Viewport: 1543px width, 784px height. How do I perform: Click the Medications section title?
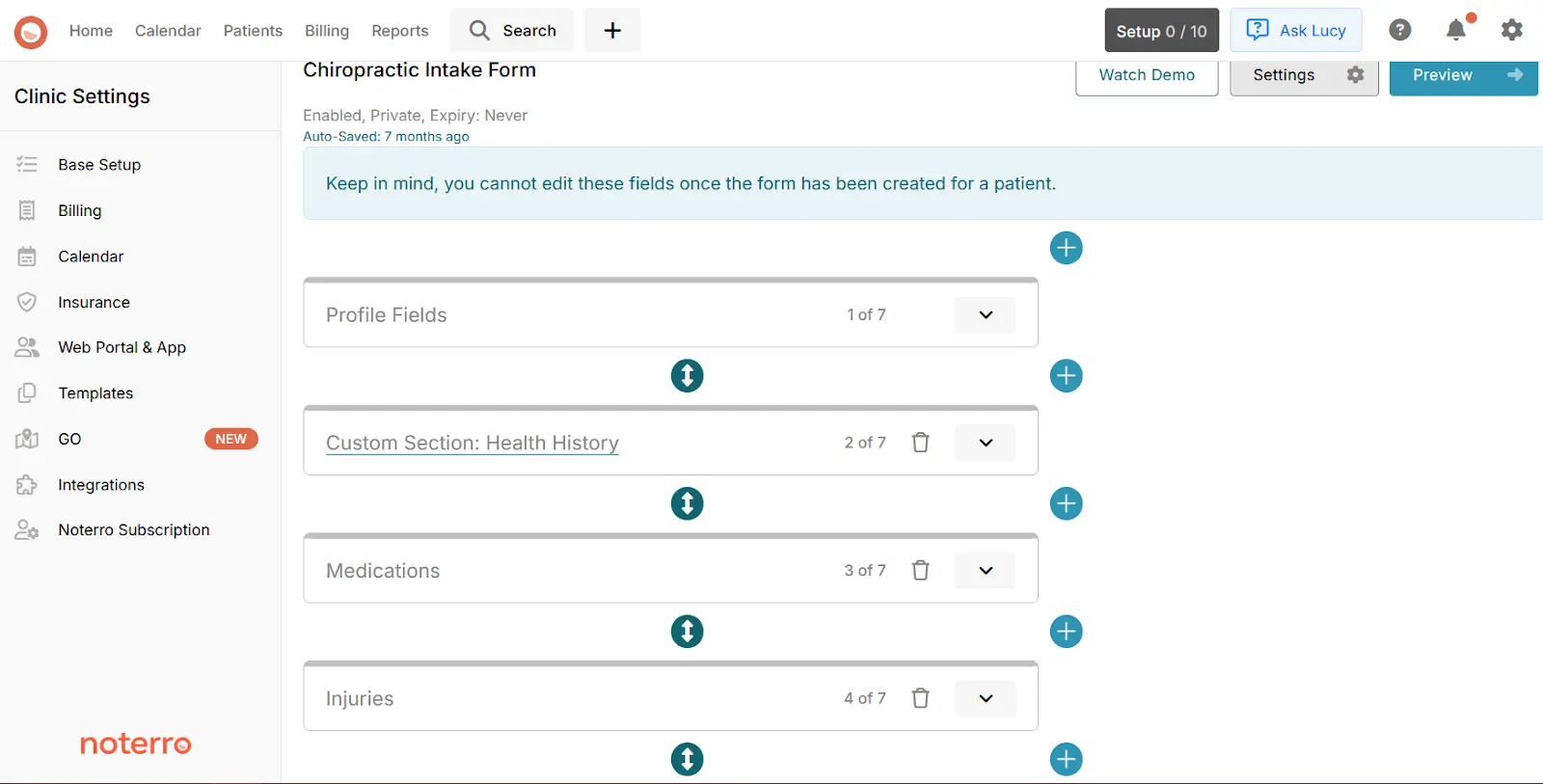click(x=383, y=571)
